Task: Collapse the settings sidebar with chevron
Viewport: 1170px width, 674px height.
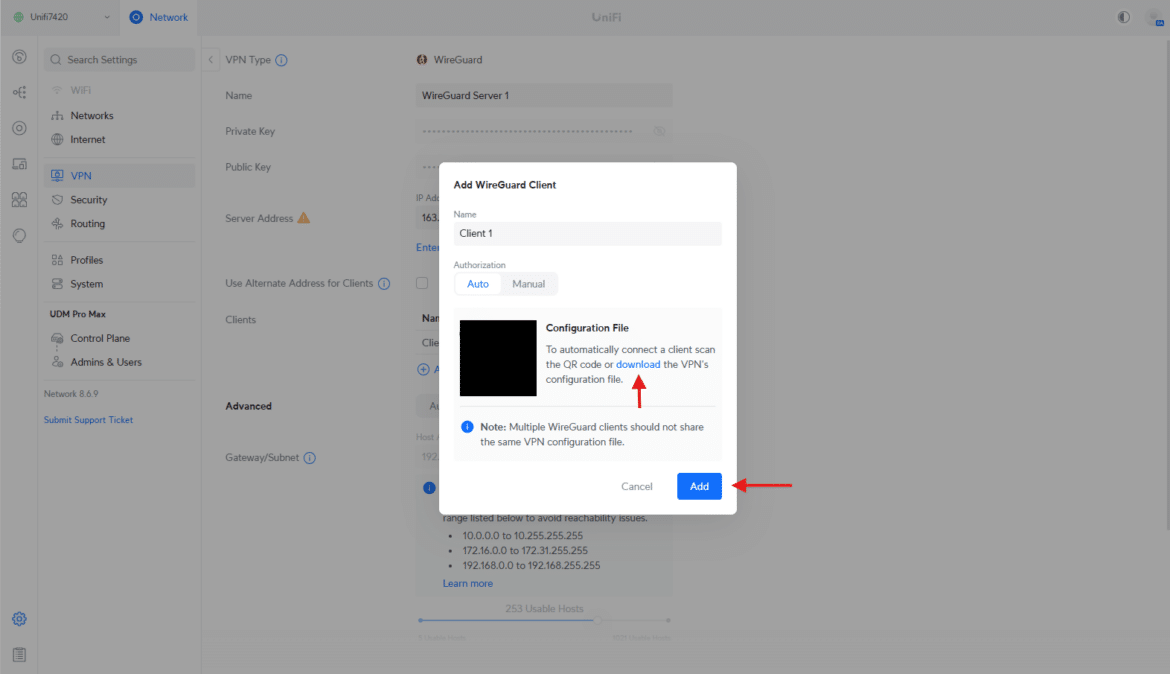Action: (210, 60)
